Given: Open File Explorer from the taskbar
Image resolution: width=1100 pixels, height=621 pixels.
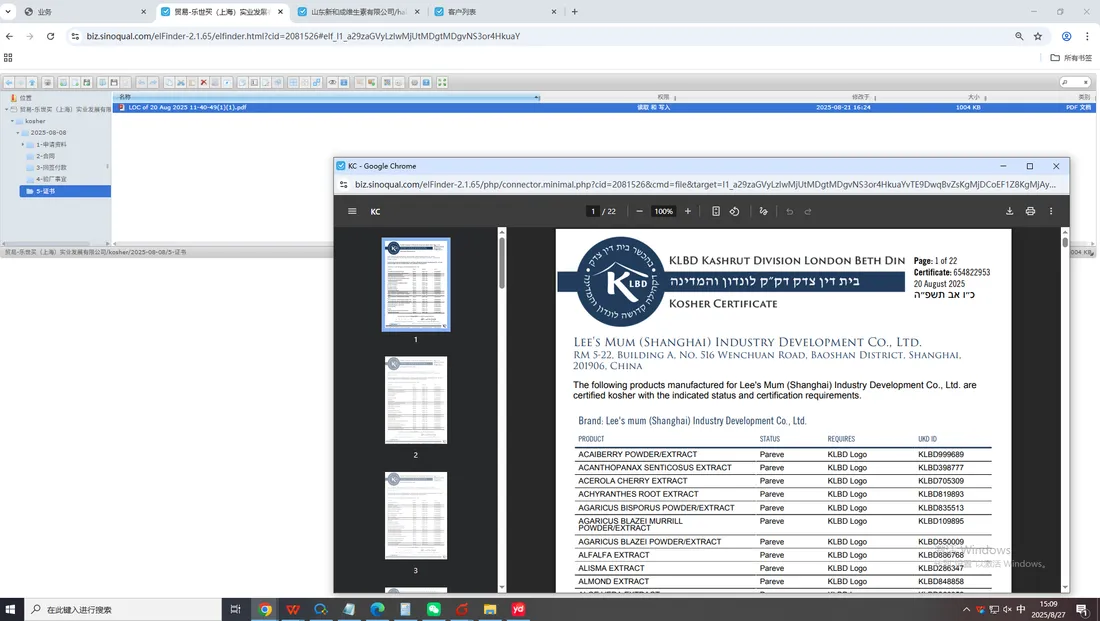Looking at the screenshot, I should pyautogui.click(x=490, y=609).
